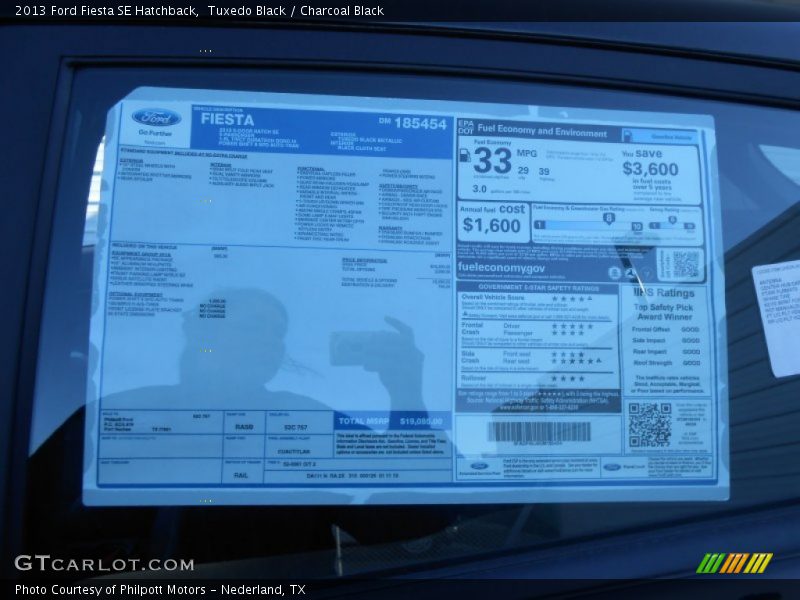Click the second sticker on the right window

(x=776, y=318)
